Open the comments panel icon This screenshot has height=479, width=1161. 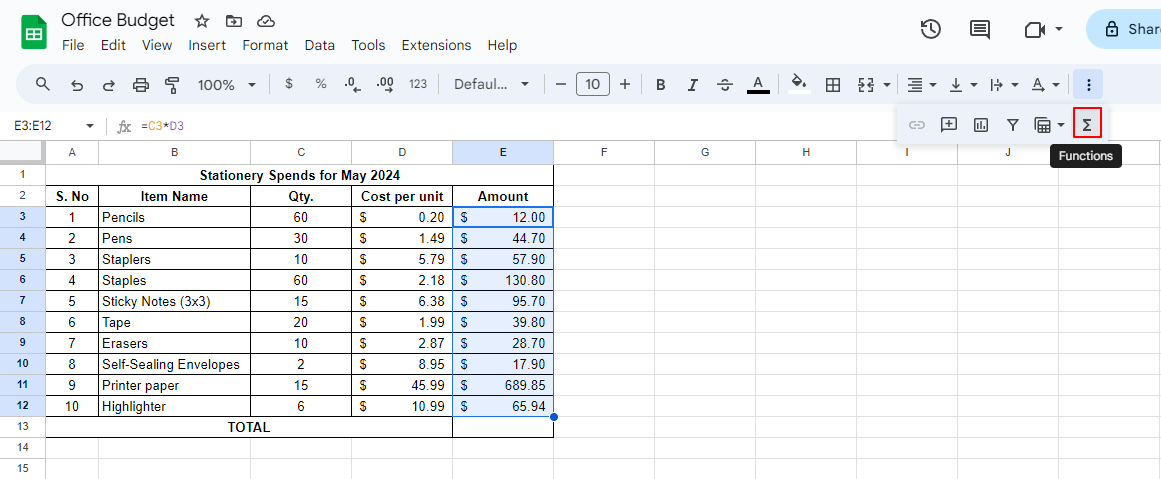[x=980, y=29]
